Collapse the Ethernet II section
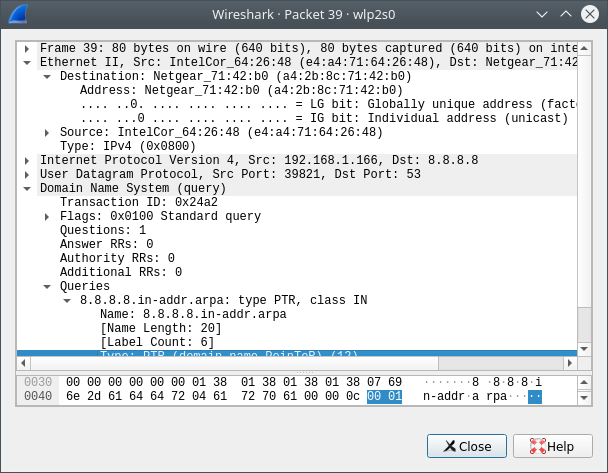608x473 pixels. point(27,62)
